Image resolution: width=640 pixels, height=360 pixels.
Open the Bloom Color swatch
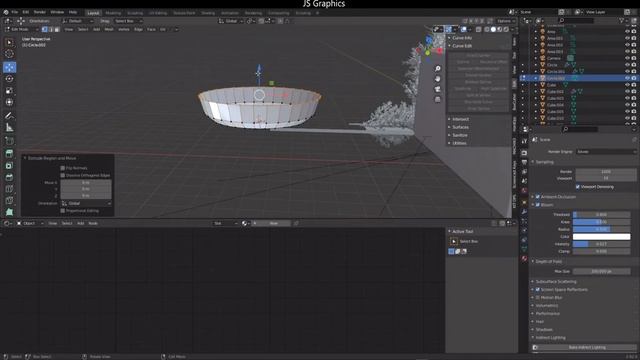pos(601,237)
